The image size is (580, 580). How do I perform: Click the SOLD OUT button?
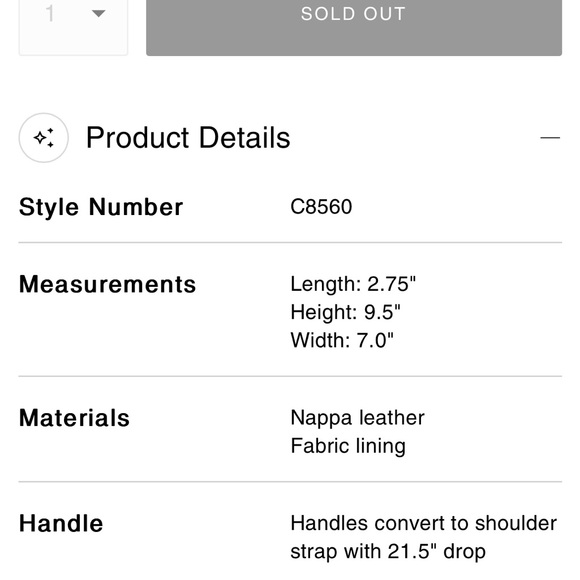click(x=354, y=27)
